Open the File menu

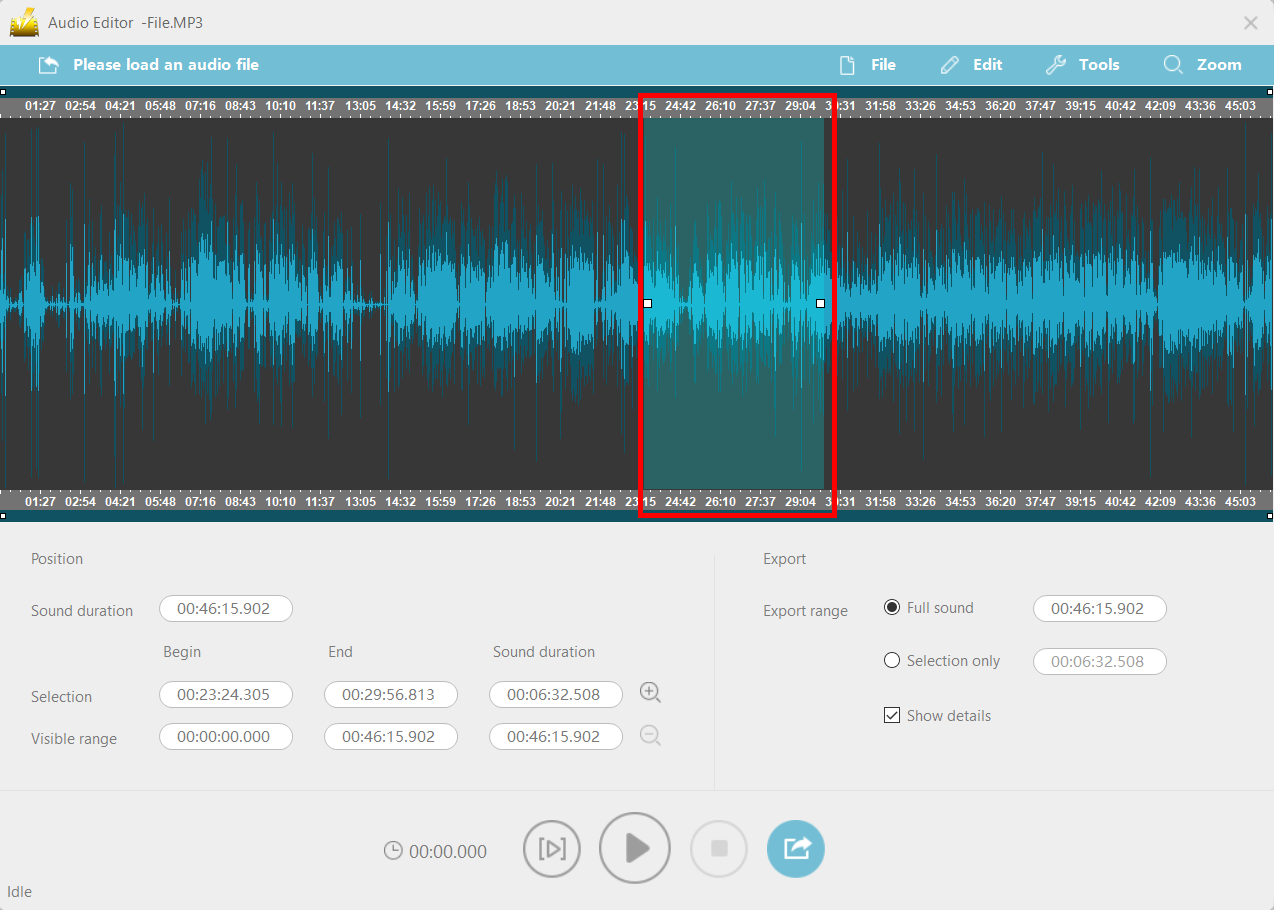click(867, 64)
